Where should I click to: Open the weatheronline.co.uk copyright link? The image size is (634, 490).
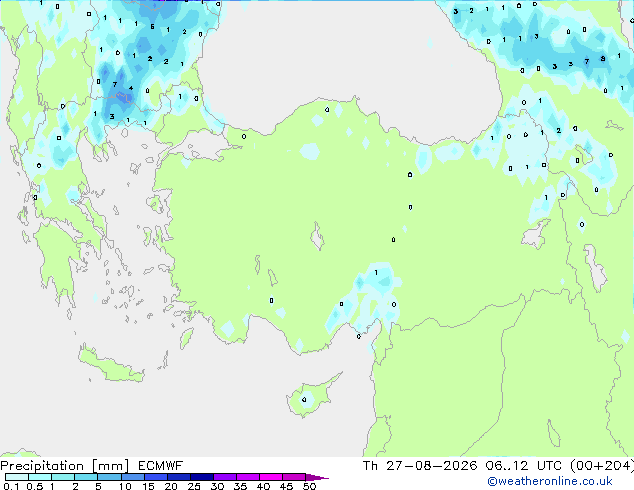550,481
